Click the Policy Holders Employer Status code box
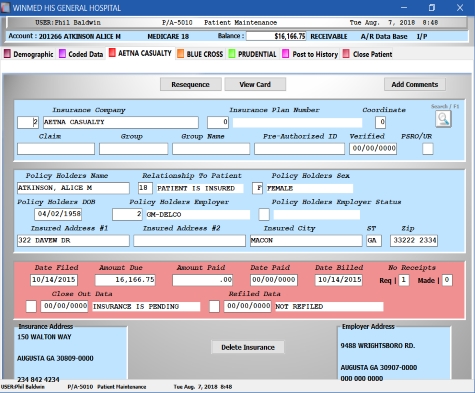The height and width of the screenshot is (393, 475). point(264,214)
